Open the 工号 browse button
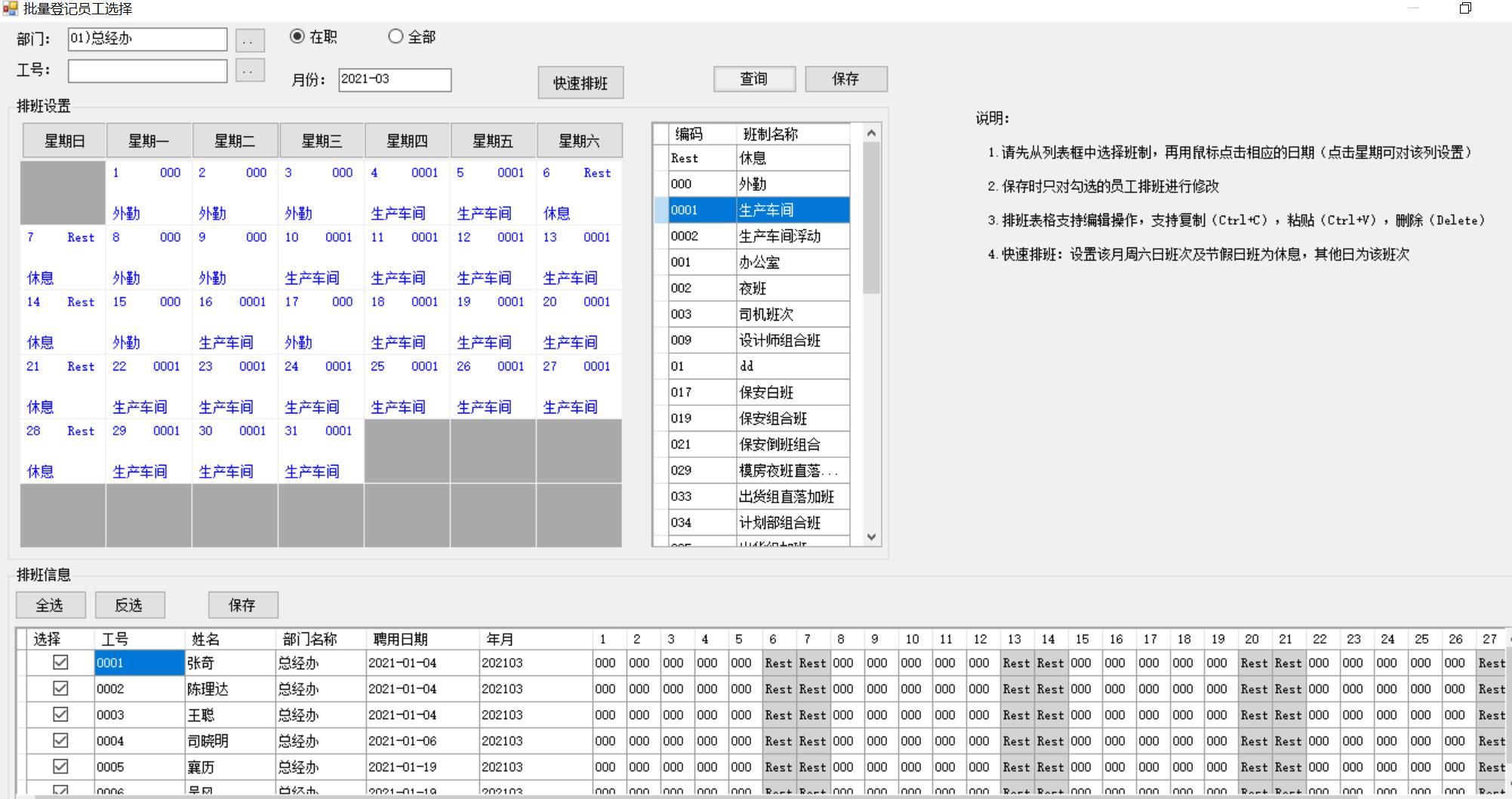The image size is (1512, 799). [250, 70]
